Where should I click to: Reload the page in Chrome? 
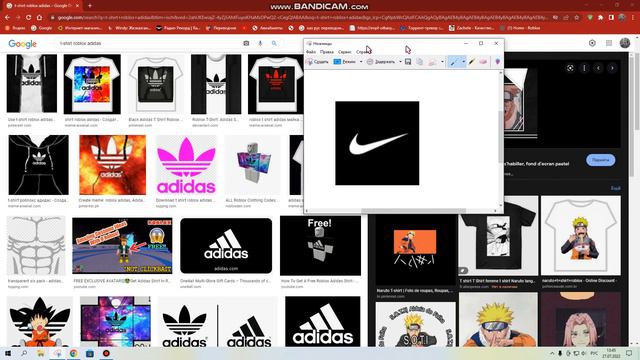29,18
